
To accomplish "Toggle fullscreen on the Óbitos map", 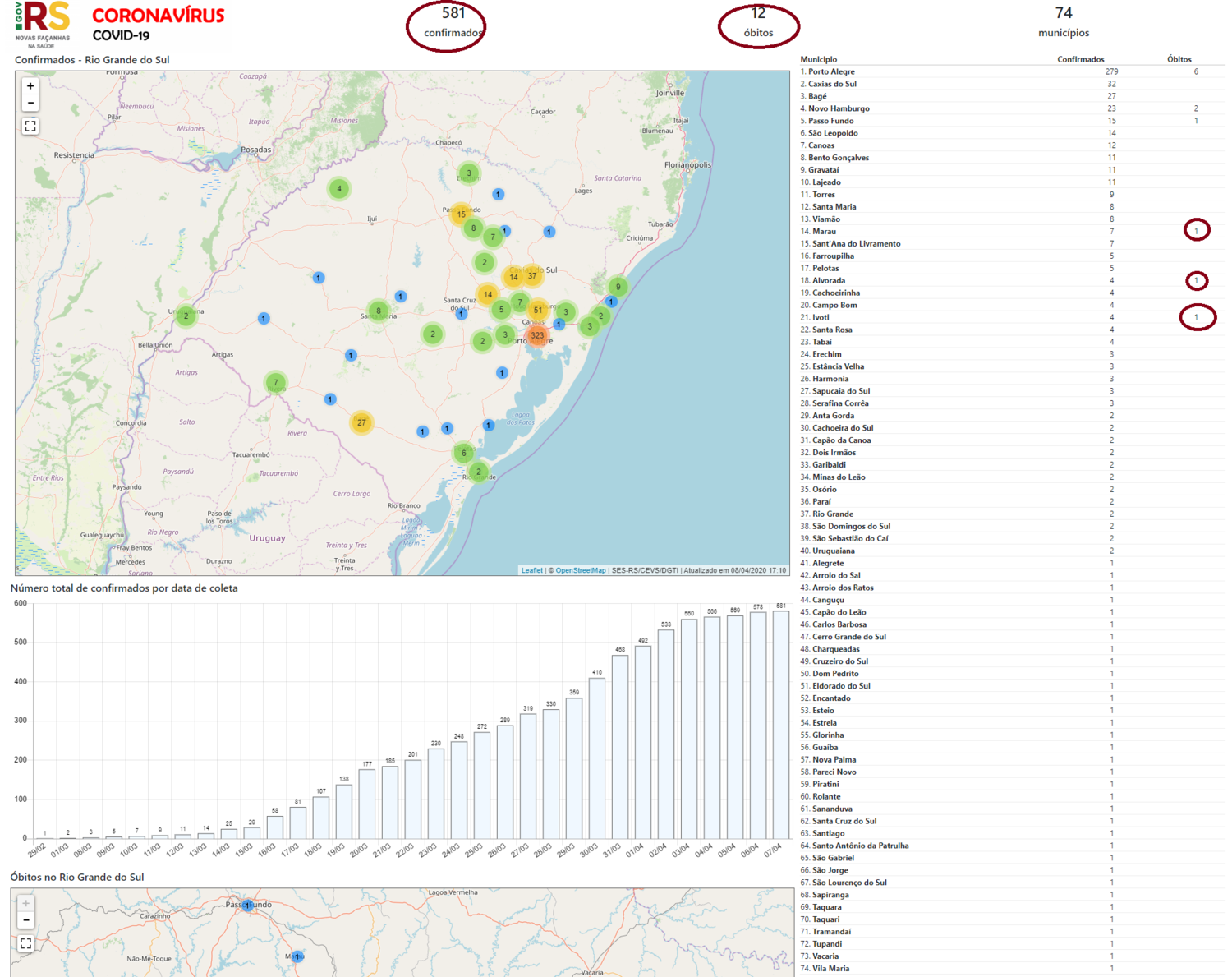I will (26, 943).
